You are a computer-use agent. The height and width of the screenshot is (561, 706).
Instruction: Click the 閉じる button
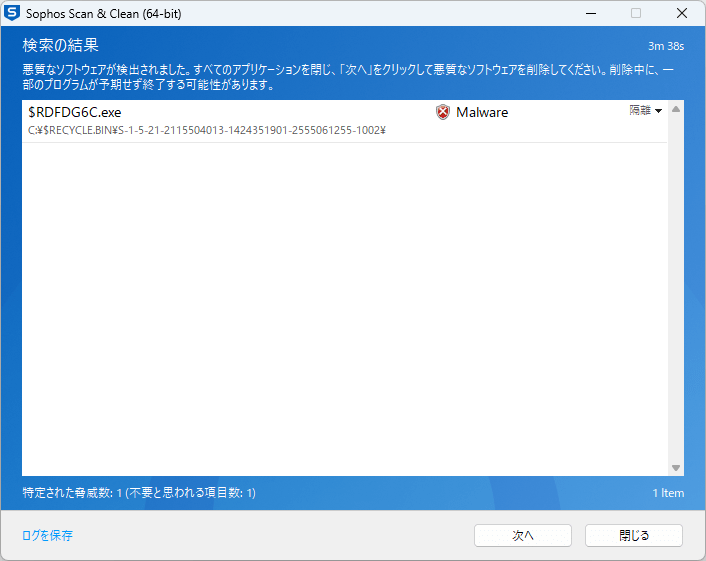tap(634, 535)
